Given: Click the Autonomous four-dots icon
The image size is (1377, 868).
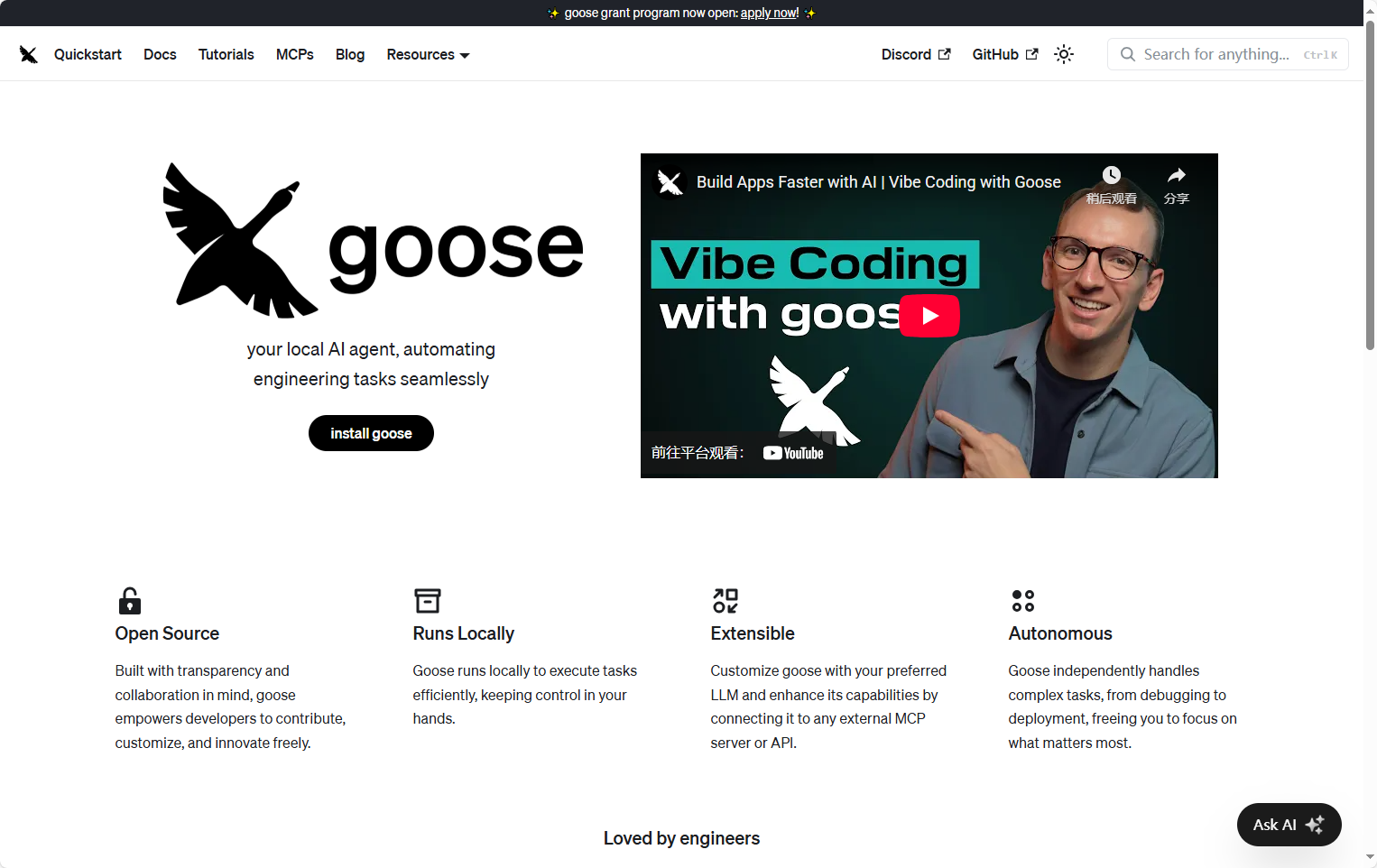Looking at the screenshot, I should (1023, 601).
